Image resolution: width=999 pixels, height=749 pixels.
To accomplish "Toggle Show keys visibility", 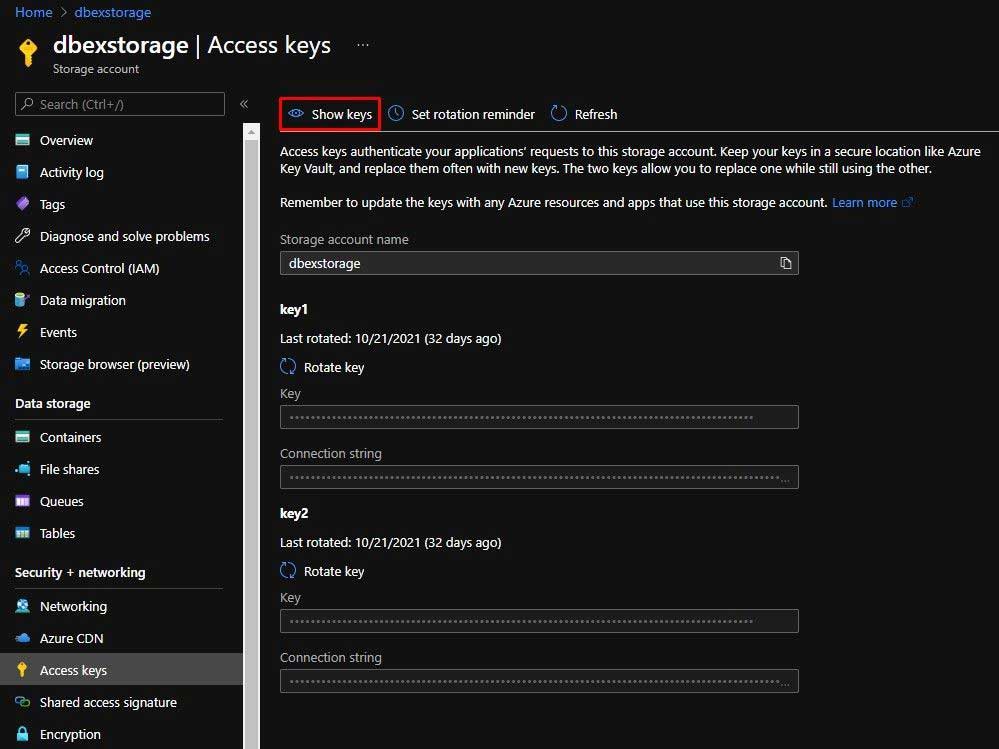I will (x=330, y=114).
